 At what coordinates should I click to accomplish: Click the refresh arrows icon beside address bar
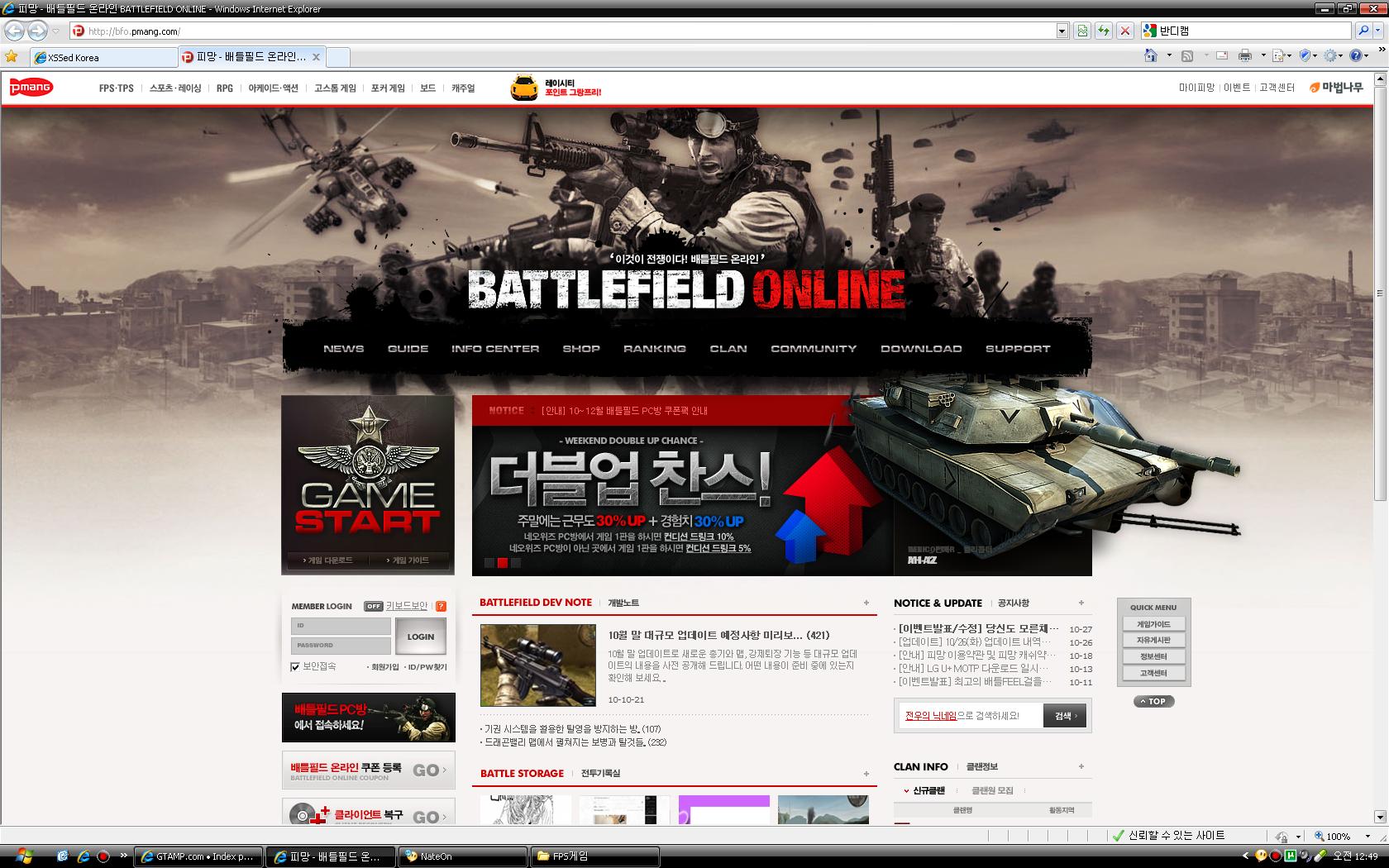coord(1104,31)
